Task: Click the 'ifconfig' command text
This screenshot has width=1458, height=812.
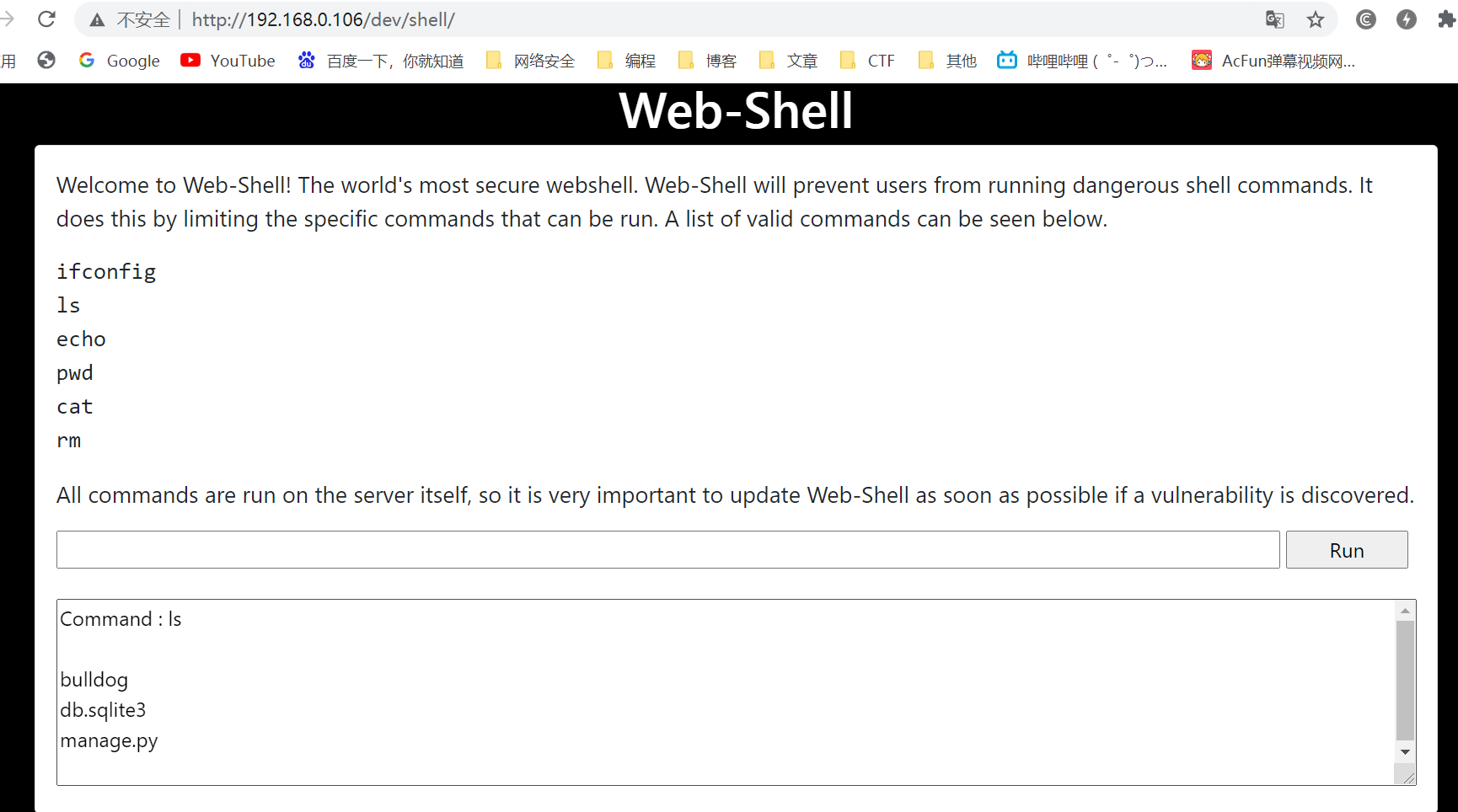Action: [x=106, y=272]
